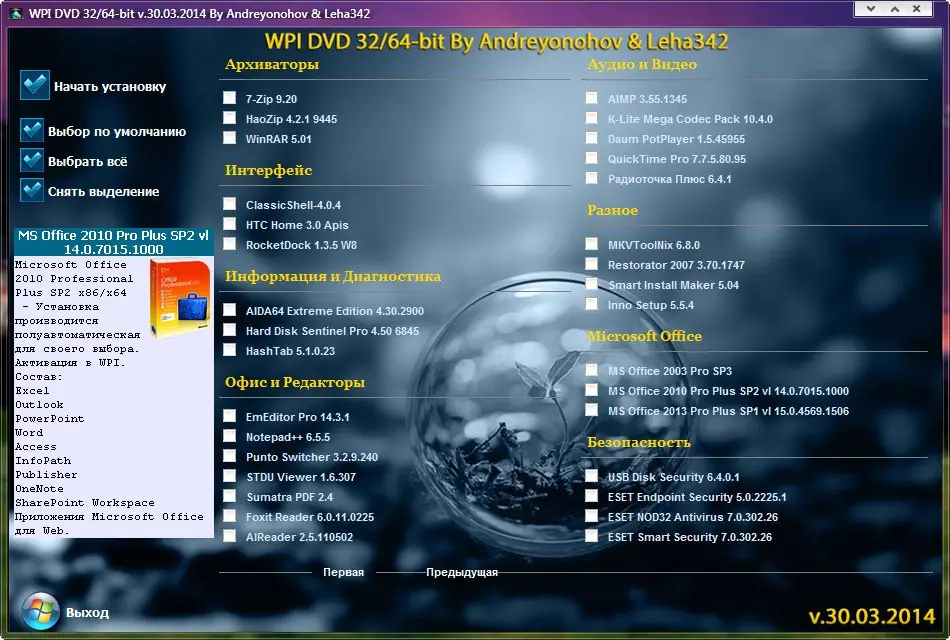Image resolution: width=950 pixels, height=640 pixels.
Task: Click the Интерфейс category heading
Action: click(268, 170)
